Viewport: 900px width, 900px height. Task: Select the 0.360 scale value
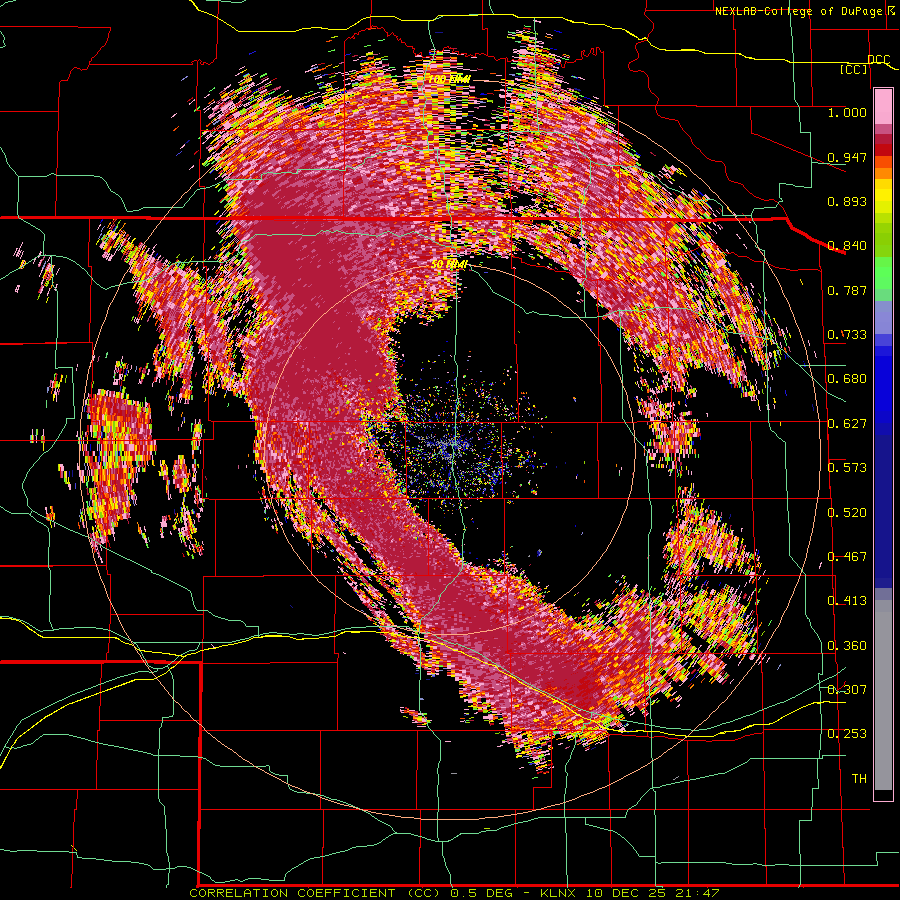click(x=847, y=646)
